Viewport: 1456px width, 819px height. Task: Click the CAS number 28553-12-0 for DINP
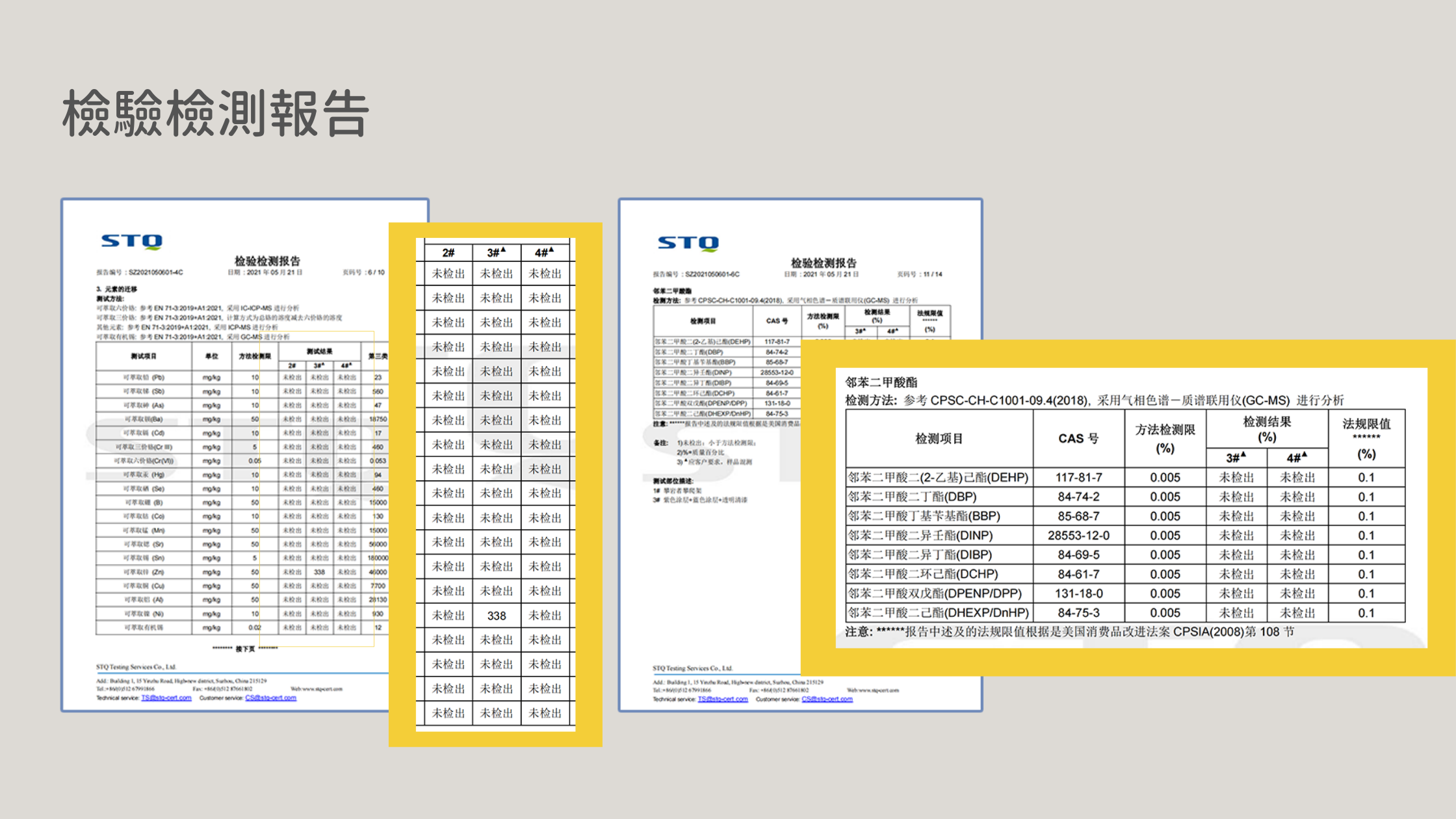pos(1079,535)
